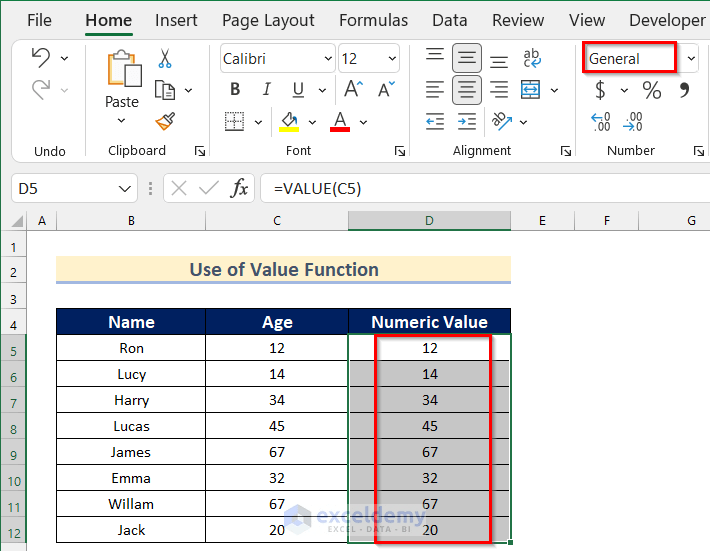
Task: Open fill color dropdown arrow
Action: tap(312, 122)
